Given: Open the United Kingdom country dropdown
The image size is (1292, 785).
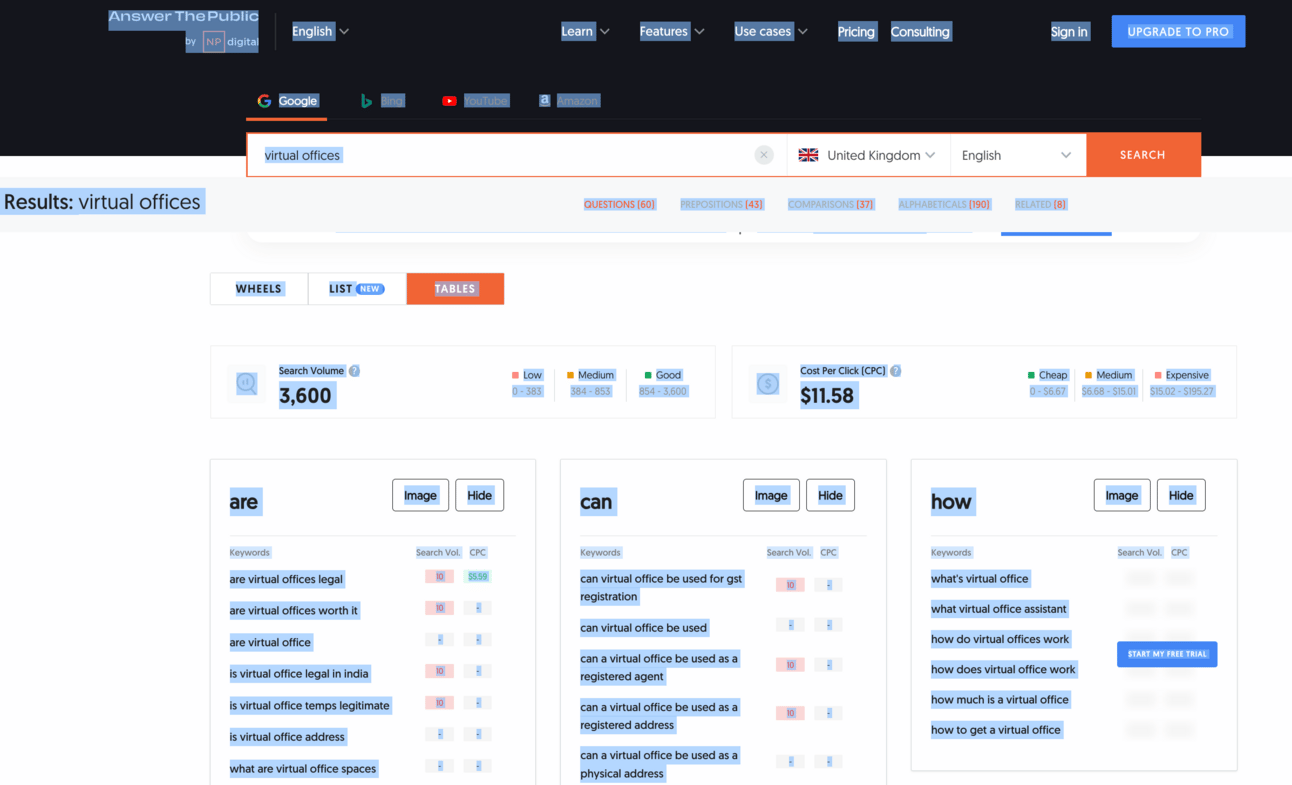Looking at the screenshot, I should click(867, 155).
